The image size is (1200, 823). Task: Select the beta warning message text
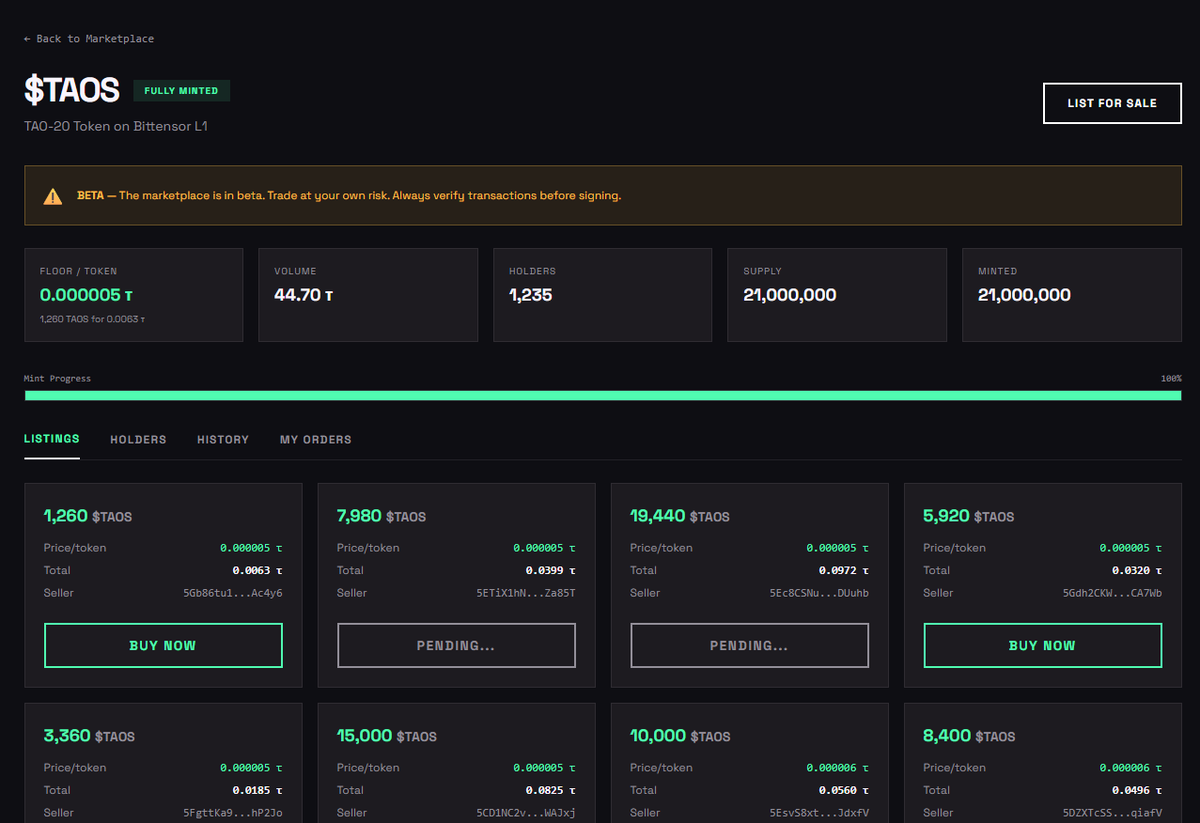[349, 196]
